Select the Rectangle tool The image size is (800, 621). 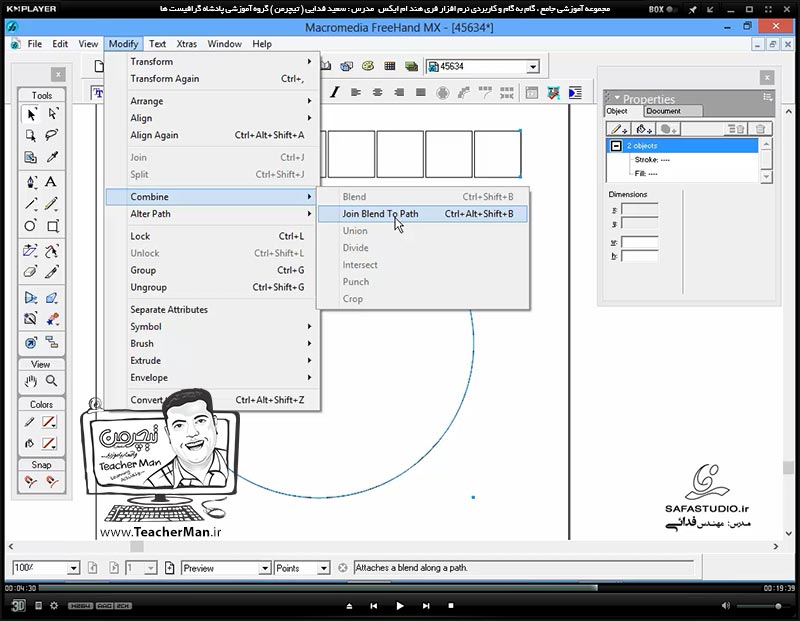pyautogui.click(x=53, y=226)
